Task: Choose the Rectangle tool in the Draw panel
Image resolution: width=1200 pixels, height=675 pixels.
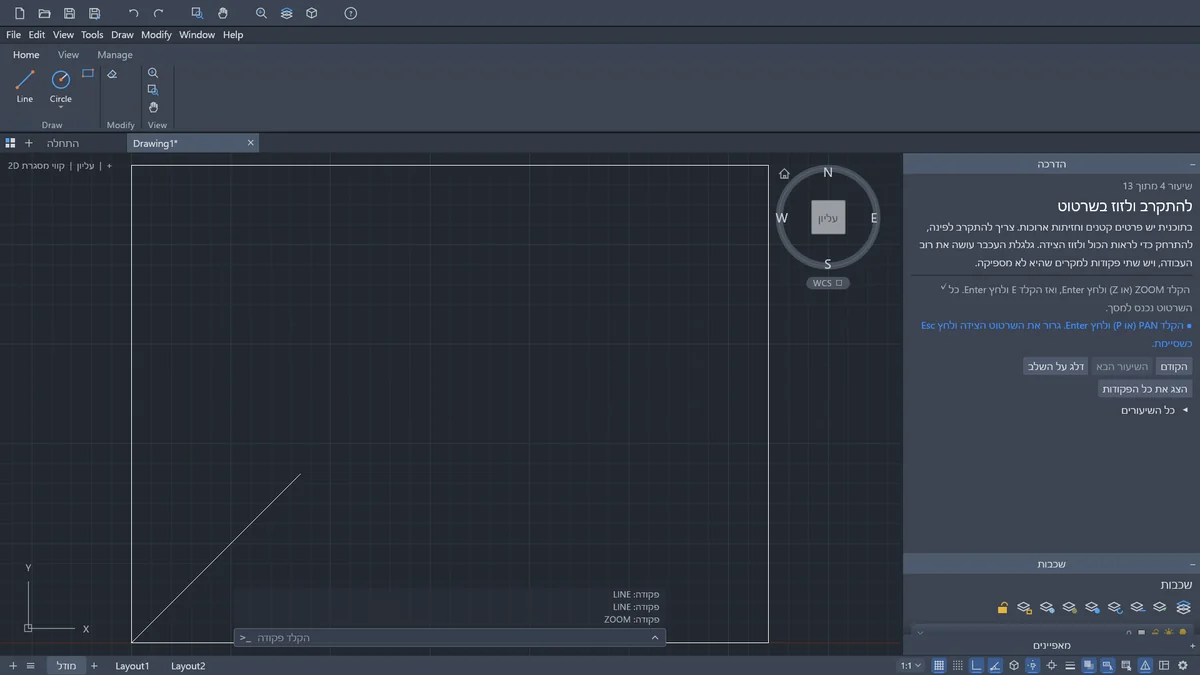Action: click(88, 73)
